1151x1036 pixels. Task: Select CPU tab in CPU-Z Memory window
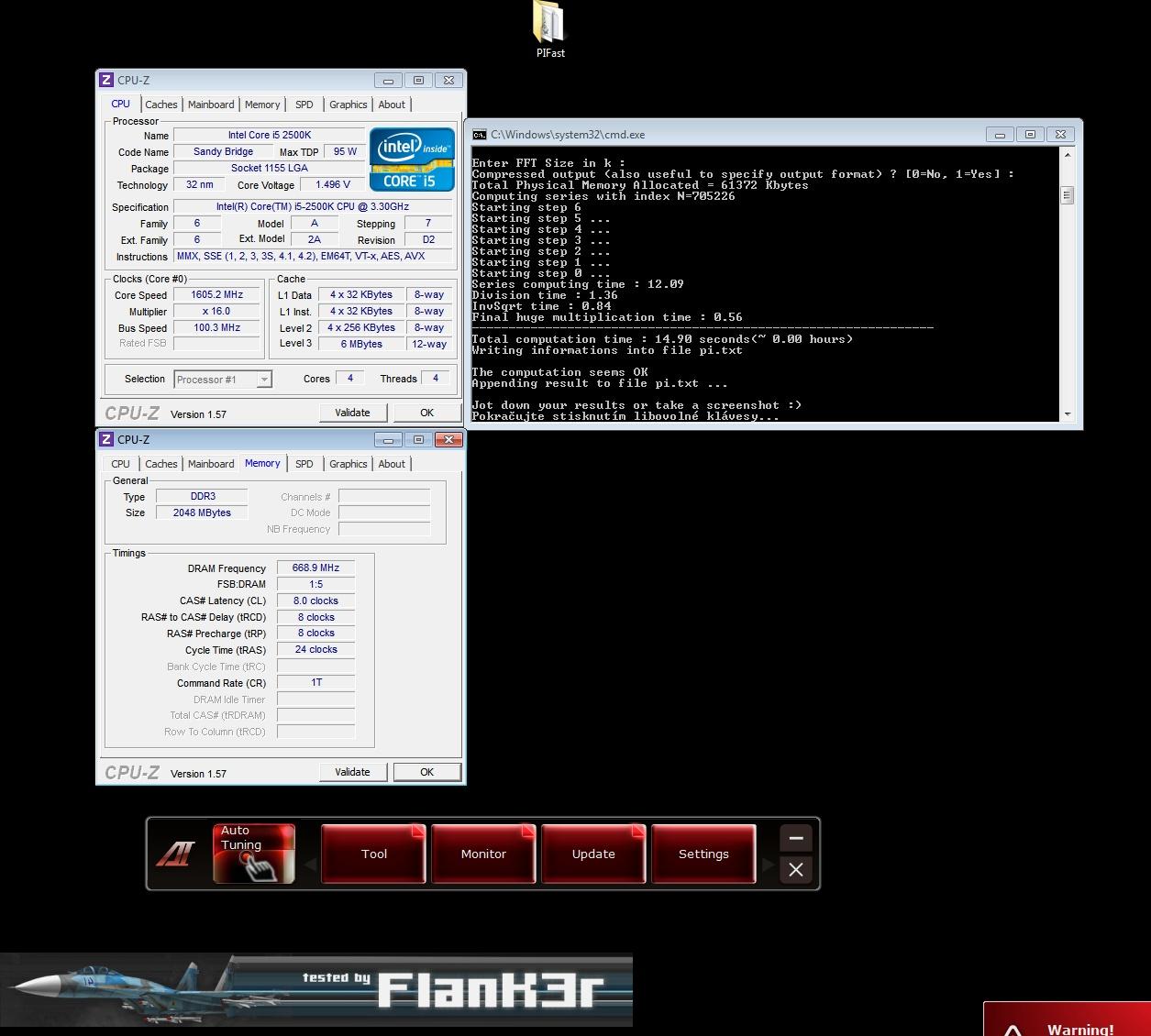coord(121,465)
